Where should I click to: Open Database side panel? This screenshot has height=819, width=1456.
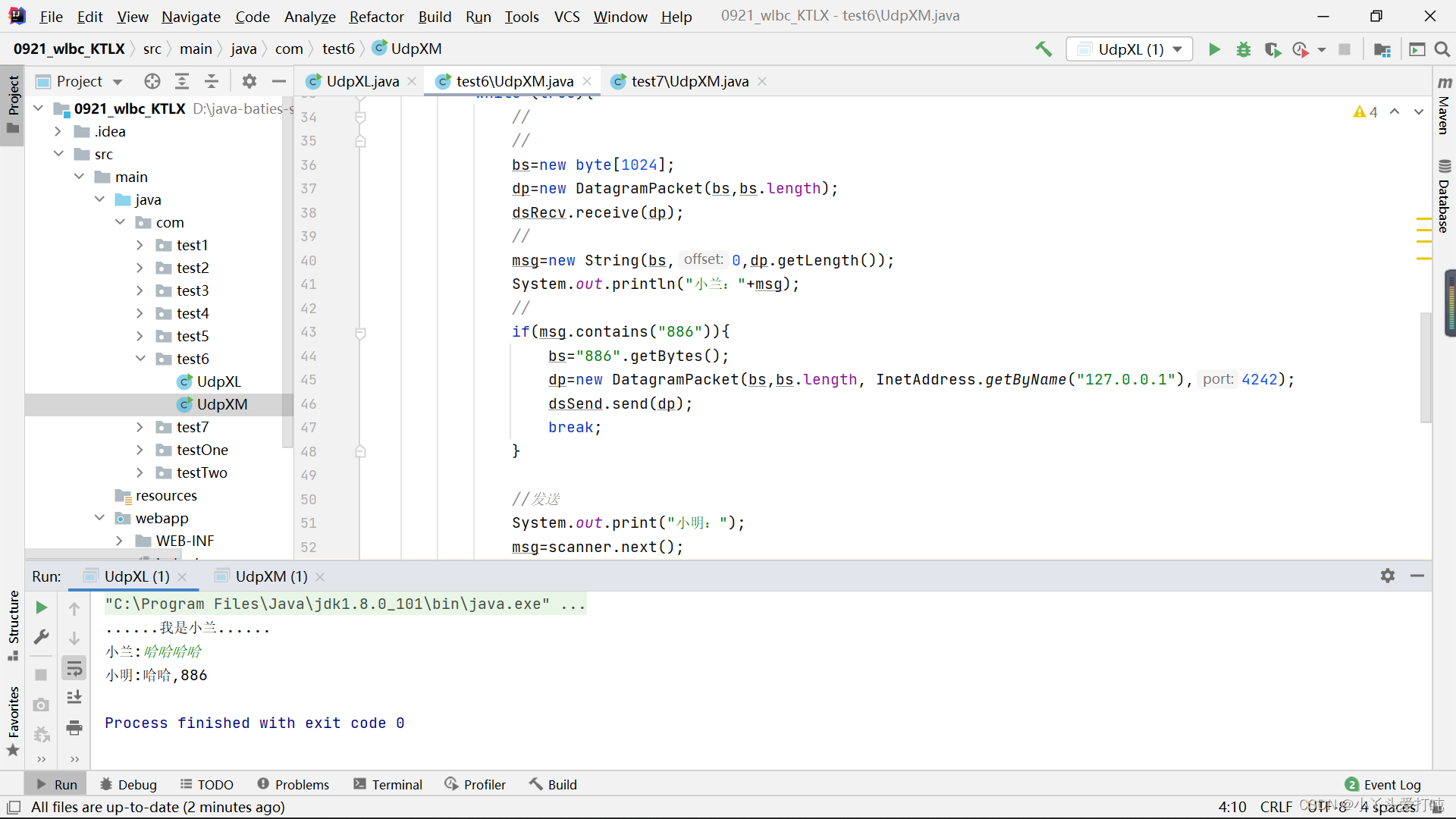click(x=1444, y=196)
